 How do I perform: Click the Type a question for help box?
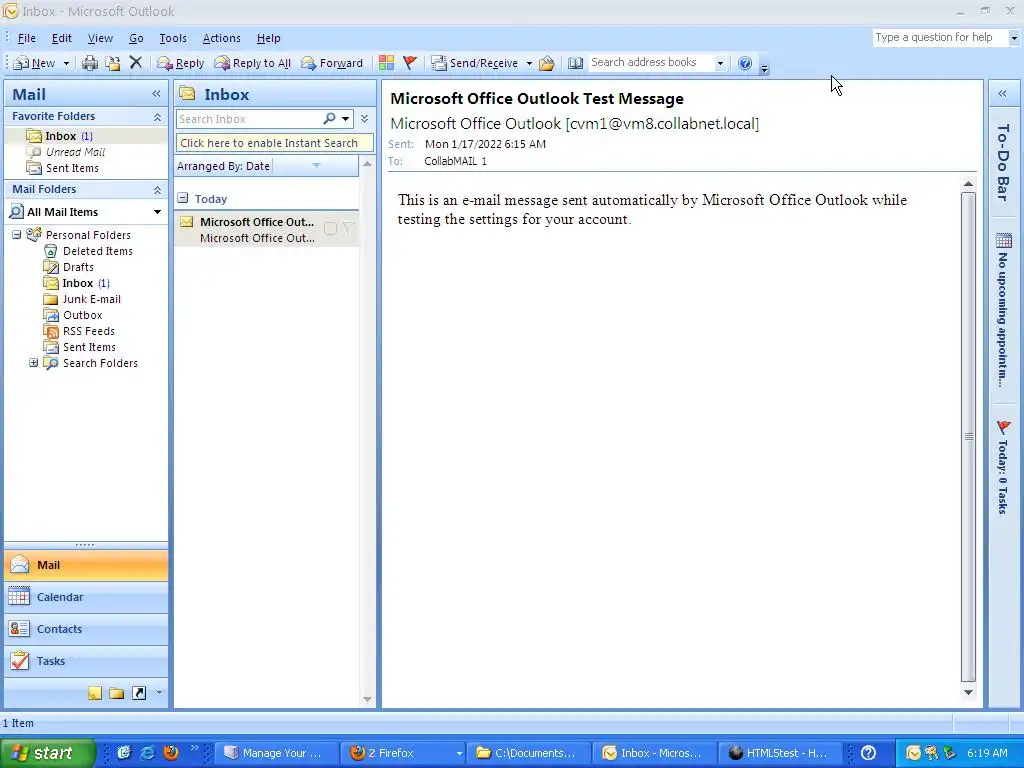(940, 37)
